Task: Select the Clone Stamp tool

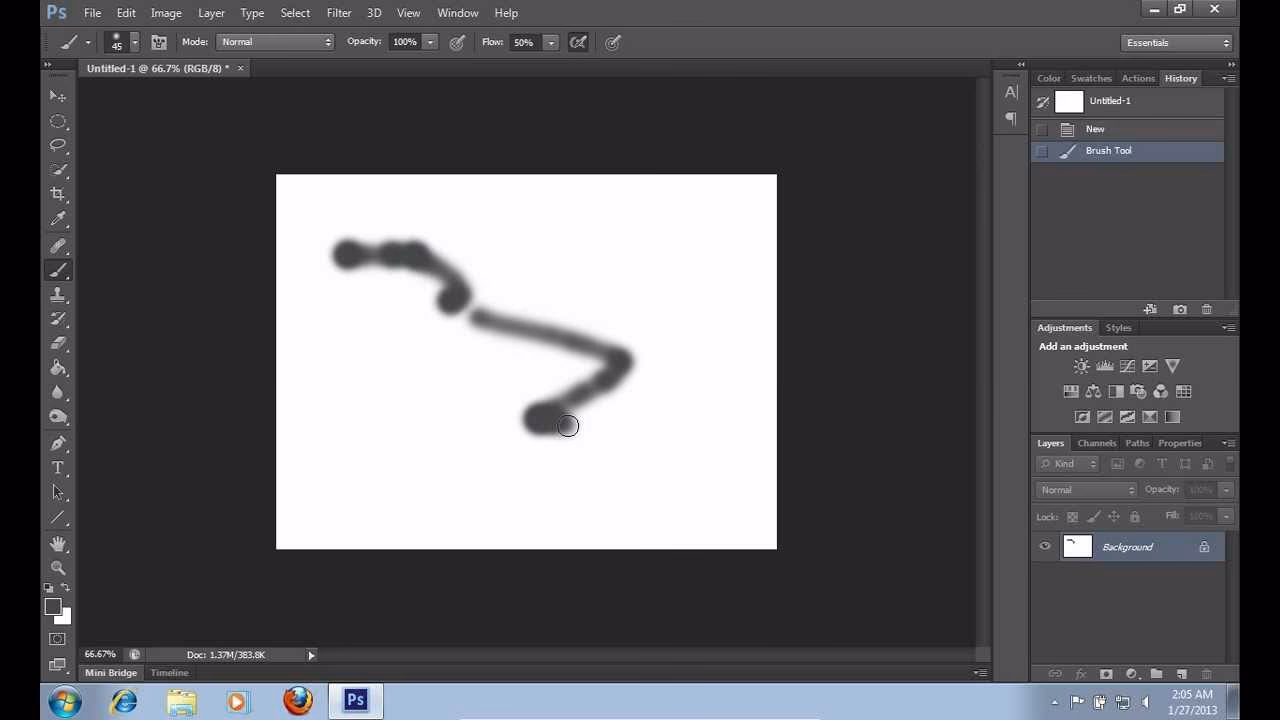Action: (57, 294)
